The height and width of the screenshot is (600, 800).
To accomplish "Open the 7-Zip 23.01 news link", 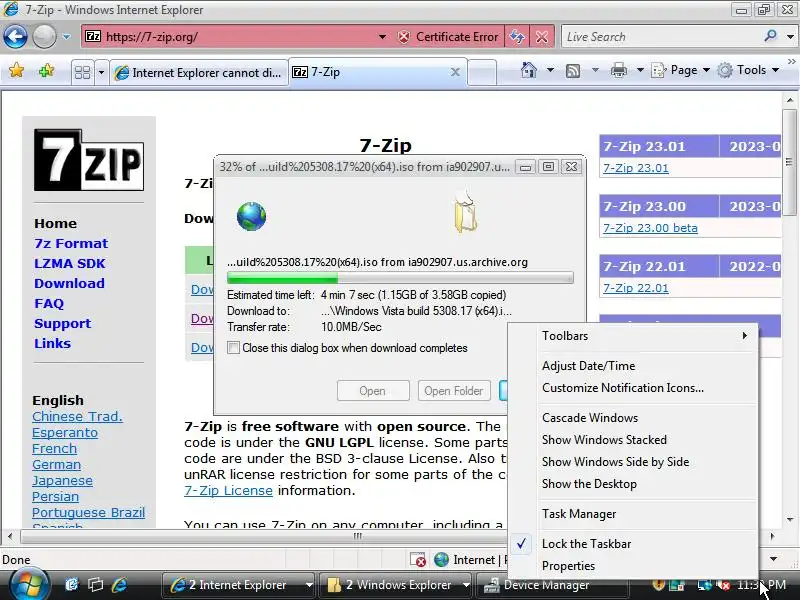I will [x=636, y=168].
